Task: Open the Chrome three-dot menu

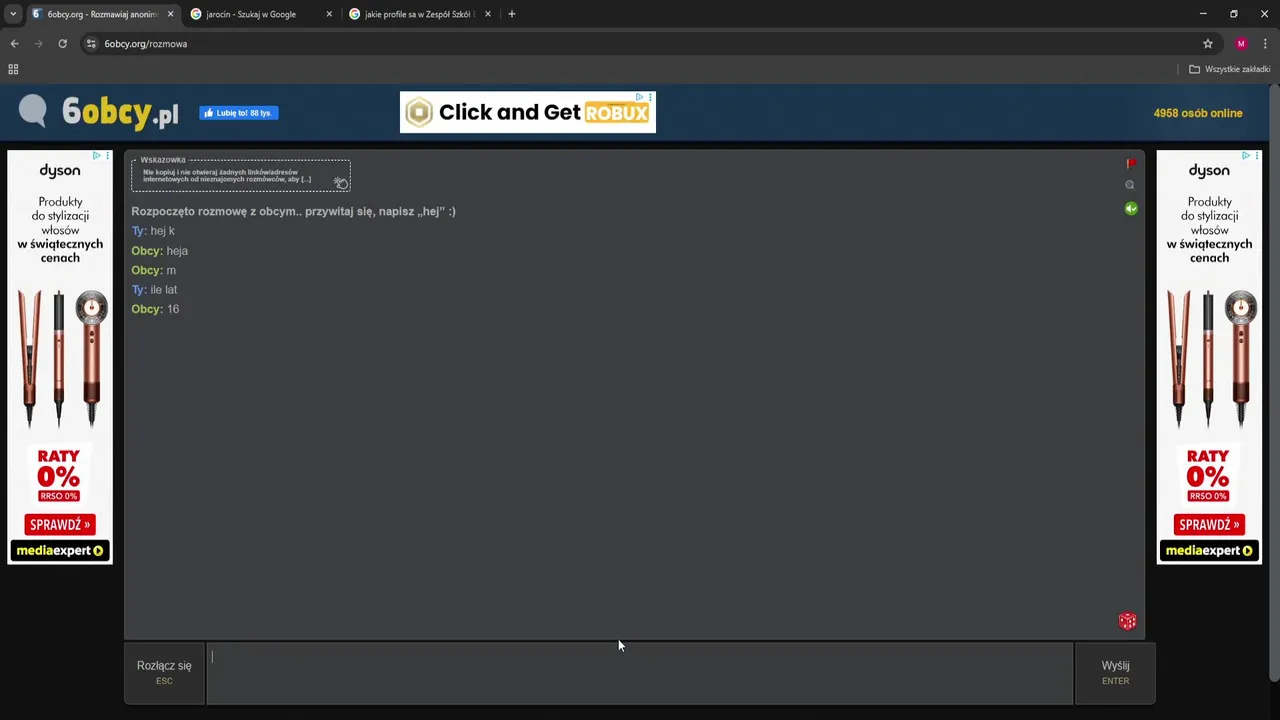Action: click(1265, 44)
